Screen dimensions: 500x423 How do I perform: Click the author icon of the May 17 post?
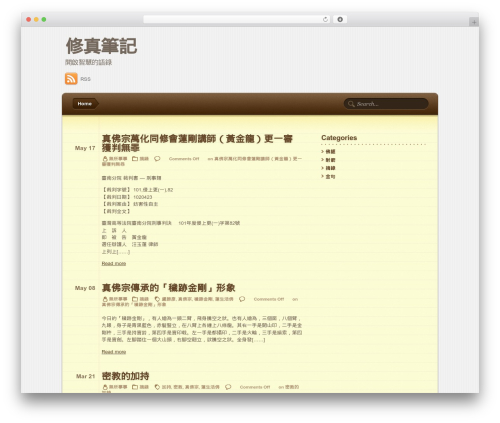point(105,159)
